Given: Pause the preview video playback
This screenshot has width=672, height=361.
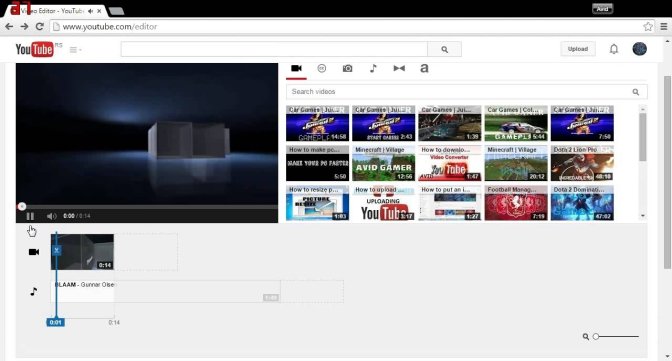Looking at the screenshot, I should click(30, 216).
